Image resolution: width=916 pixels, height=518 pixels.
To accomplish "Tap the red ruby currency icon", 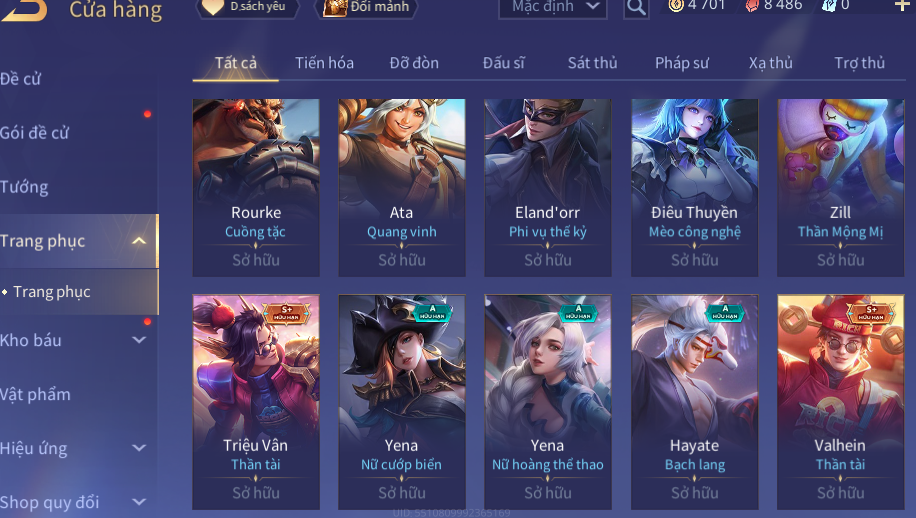I will (752, 5).
